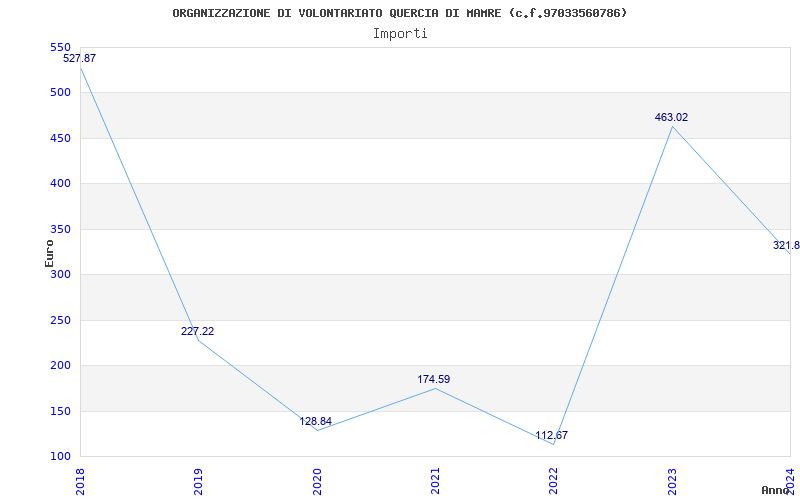Select the 227.22 data label

point(197,332)
